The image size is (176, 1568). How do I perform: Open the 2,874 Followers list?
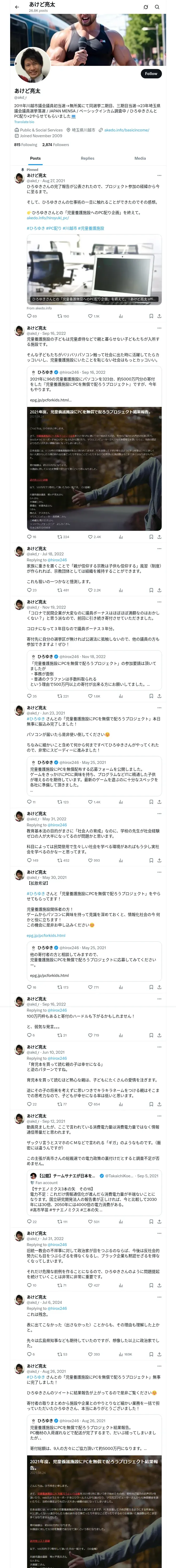55,145
